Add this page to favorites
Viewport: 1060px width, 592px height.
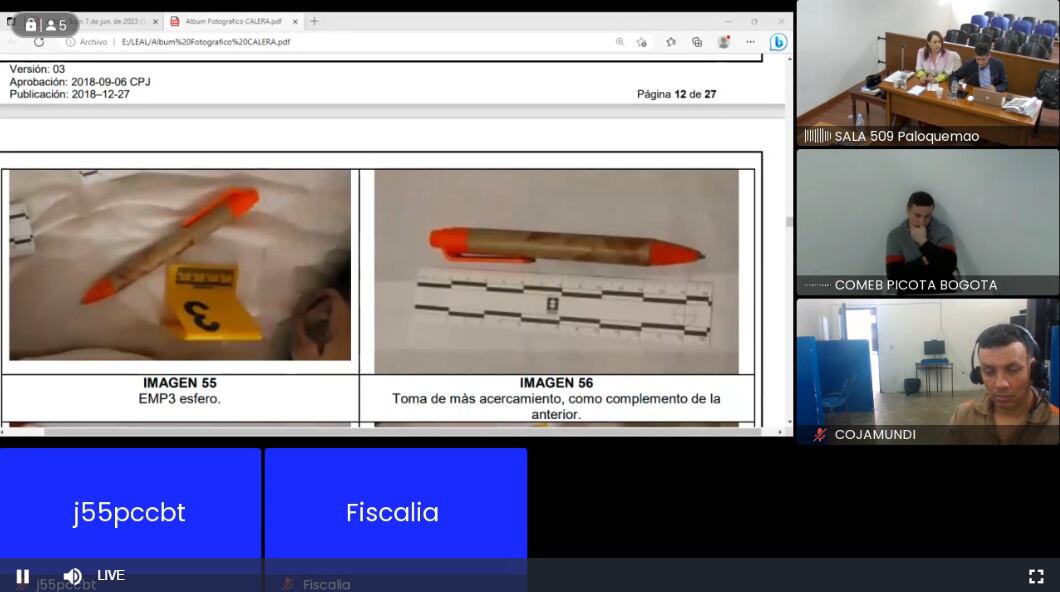[x=643, y=42]
